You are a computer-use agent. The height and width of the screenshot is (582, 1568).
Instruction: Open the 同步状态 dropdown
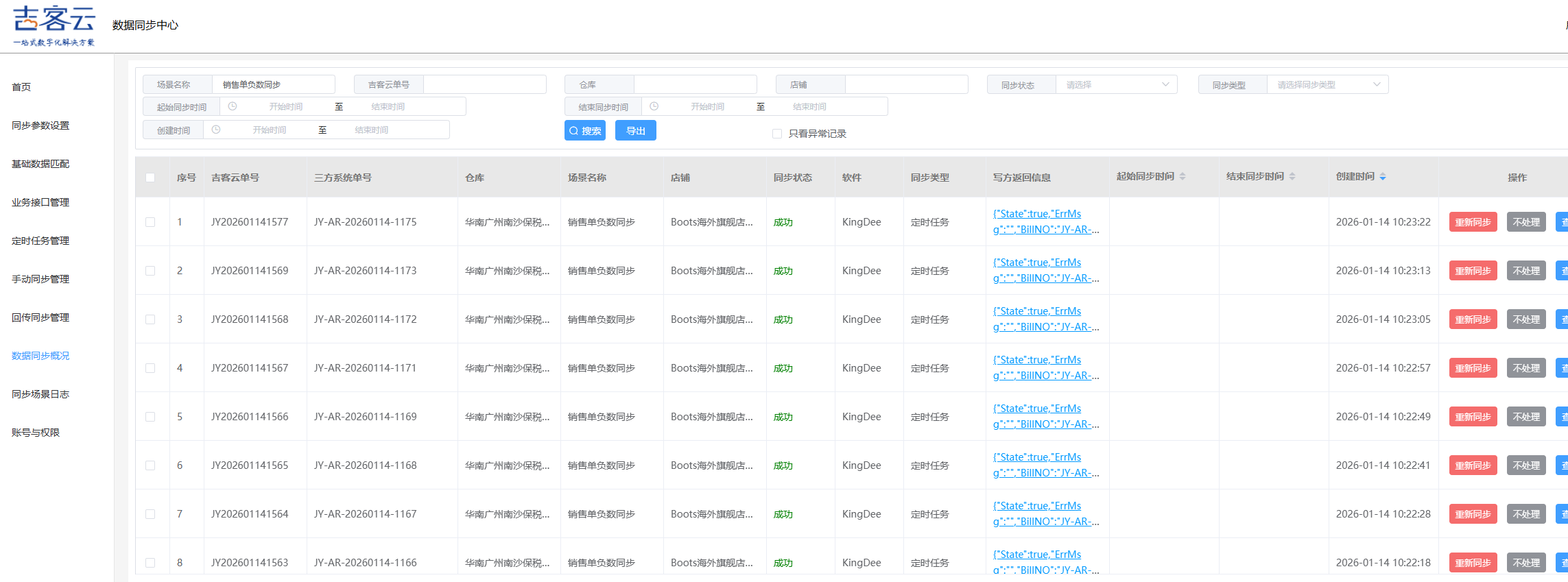(1116, 84)
